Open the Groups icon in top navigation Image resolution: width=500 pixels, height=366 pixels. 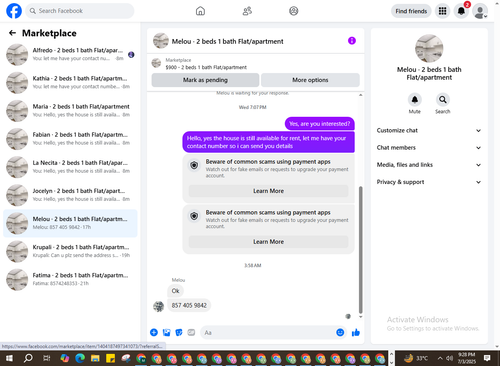tap(294, 11)
